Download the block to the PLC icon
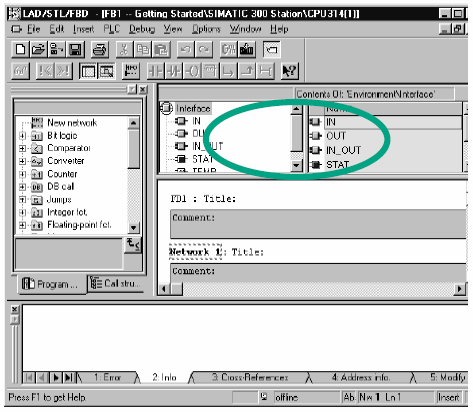Image resolution: width=473 pixels, height=412 pixels. click(247, 50)
